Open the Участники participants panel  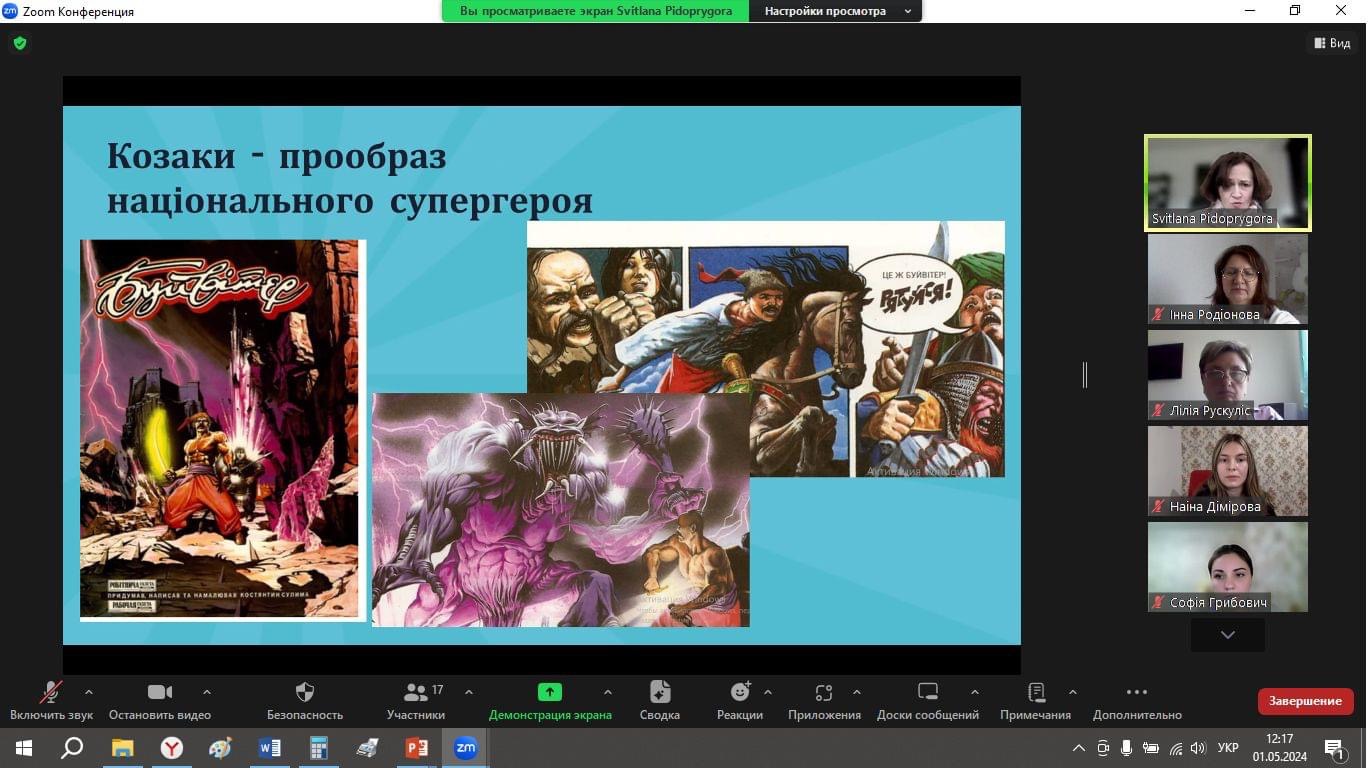click(x=416, y=701)
